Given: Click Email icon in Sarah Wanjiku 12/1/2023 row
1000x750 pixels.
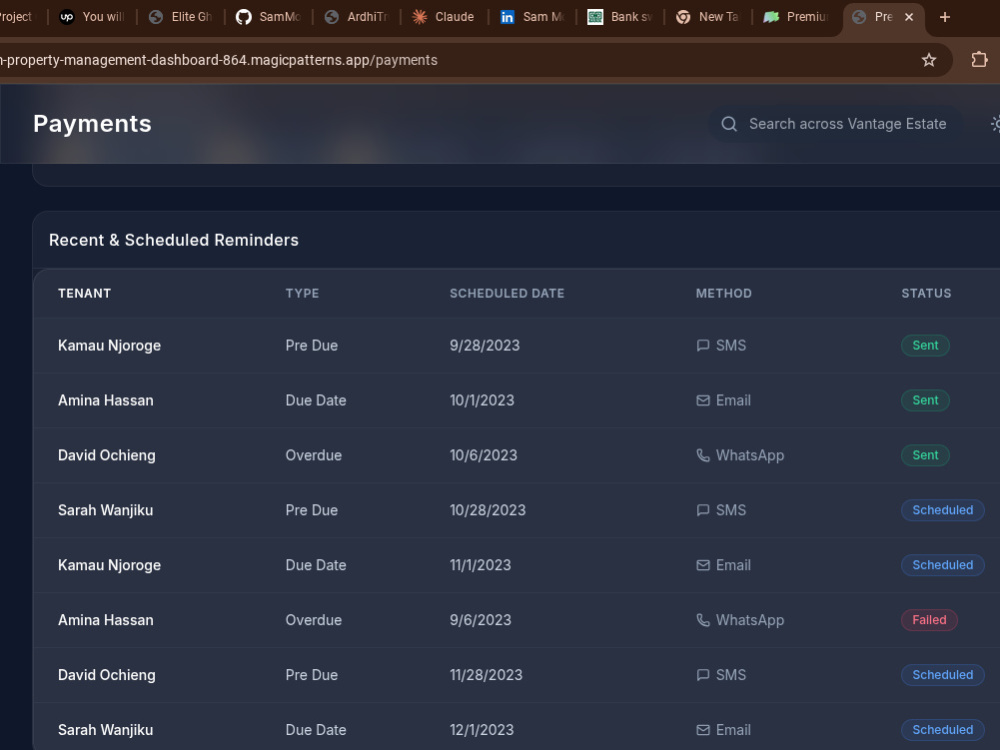Looking at the screenshot, I should [x=703, y=730].
